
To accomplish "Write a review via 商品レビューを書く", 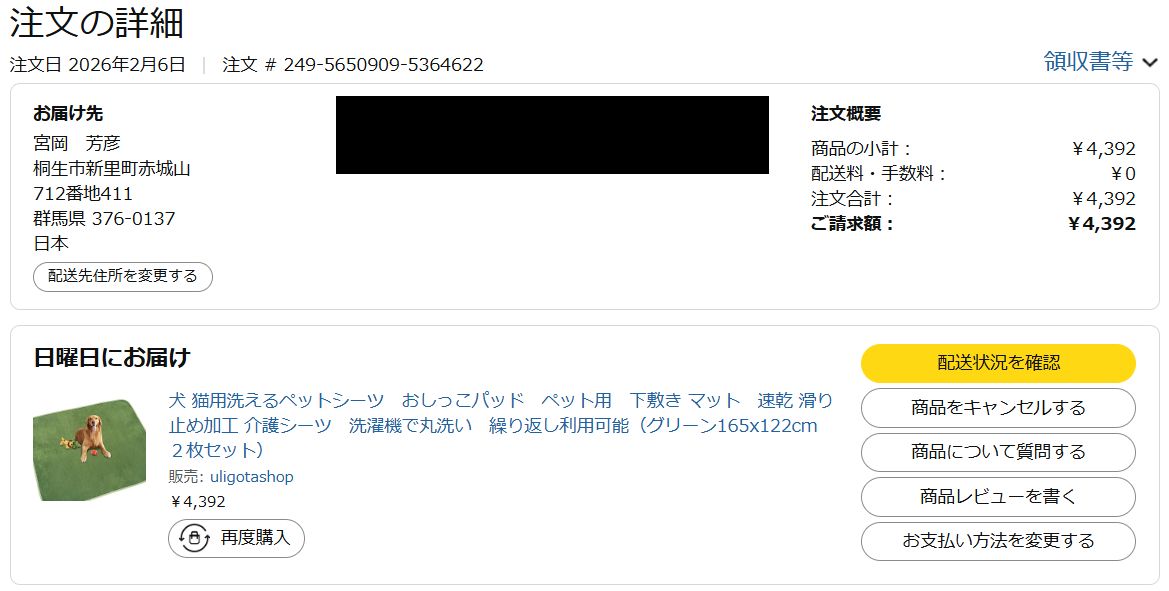I will pyautogui.click(x=998, y=496).
